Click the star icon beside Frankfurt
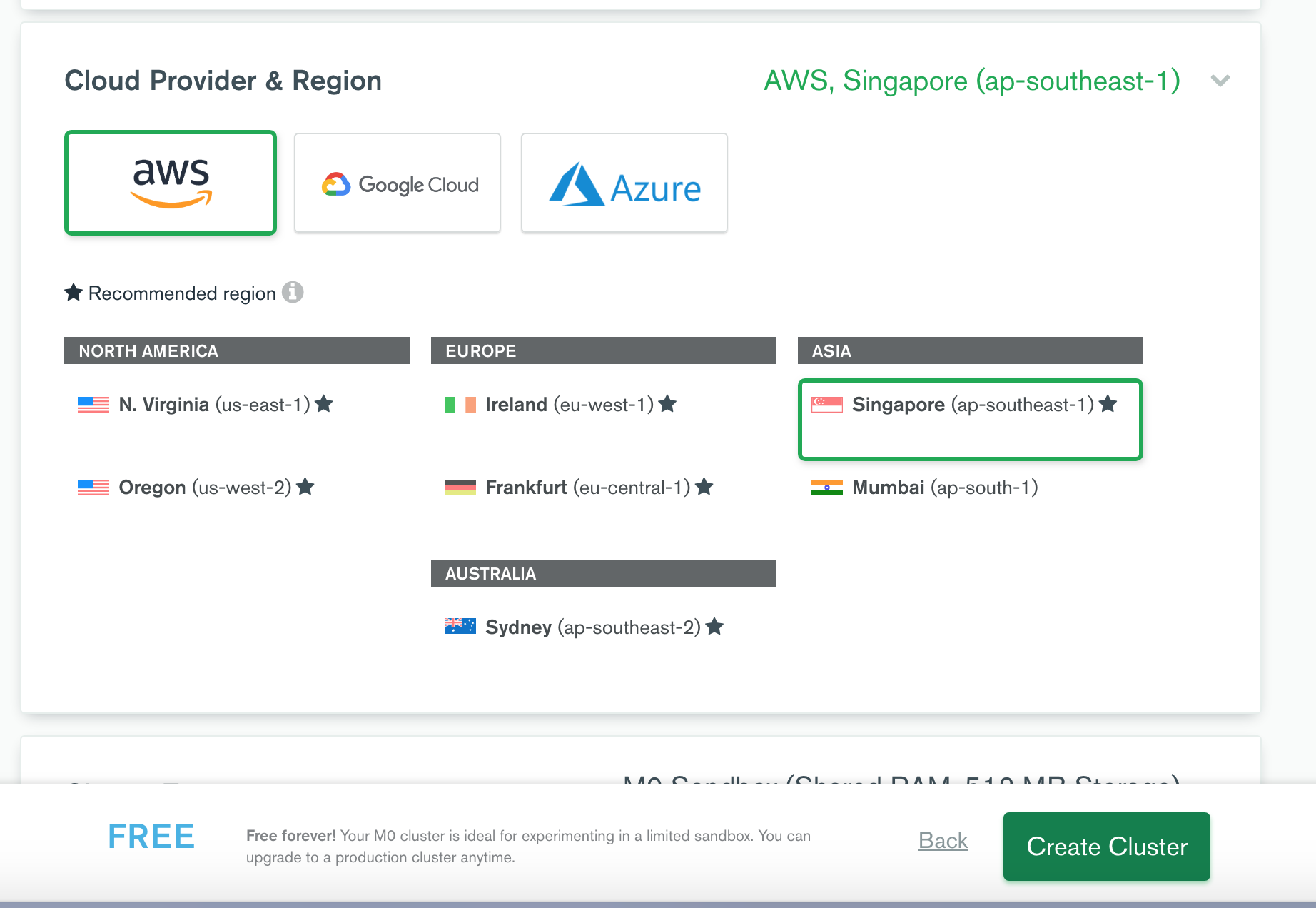The height and width of the screenshot is (908, 1316). [704, 487]
